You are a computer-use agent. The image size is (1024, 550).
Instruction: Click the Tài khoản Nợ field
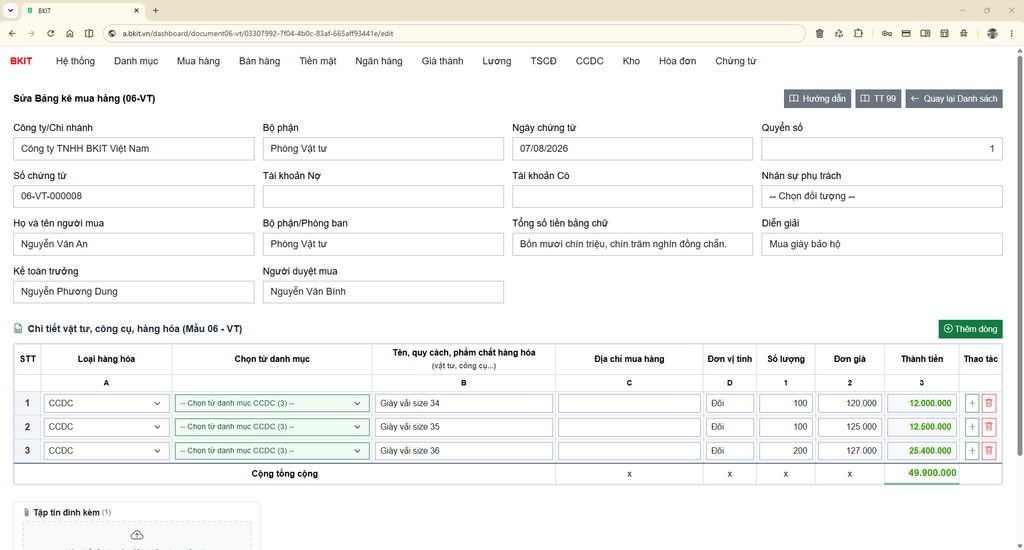click(383, 196)
